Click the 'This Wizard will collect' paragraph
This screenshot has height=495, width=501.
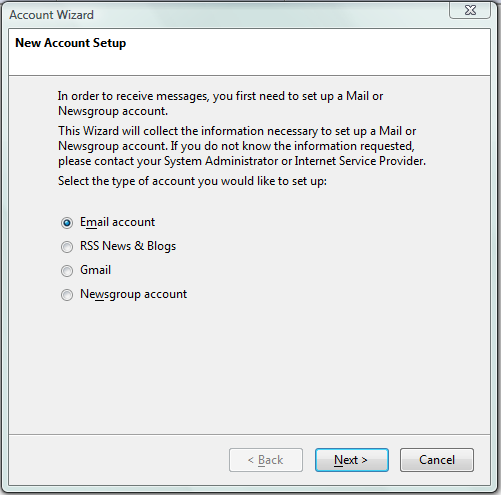pyautogui.click(x=242, y=146)
